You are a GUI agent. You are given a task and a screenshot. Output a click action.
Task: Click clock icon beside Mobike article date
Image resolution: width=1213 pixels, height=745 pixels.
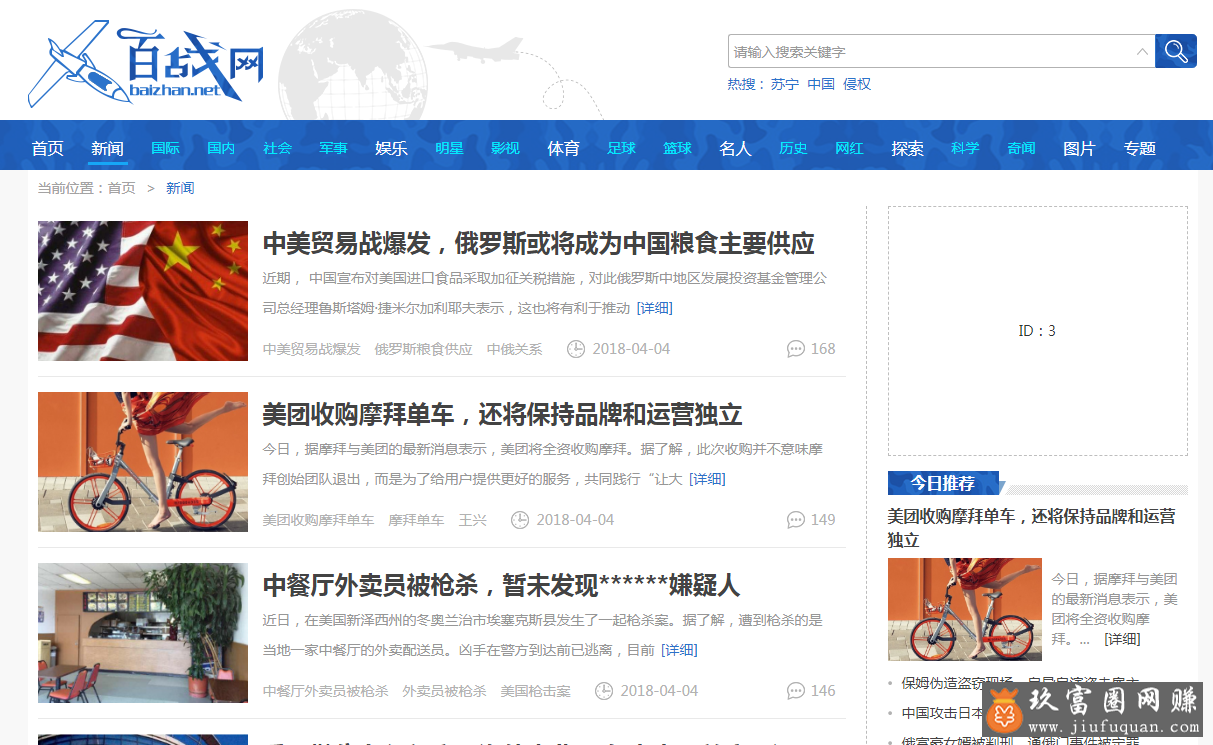point(520,520)
